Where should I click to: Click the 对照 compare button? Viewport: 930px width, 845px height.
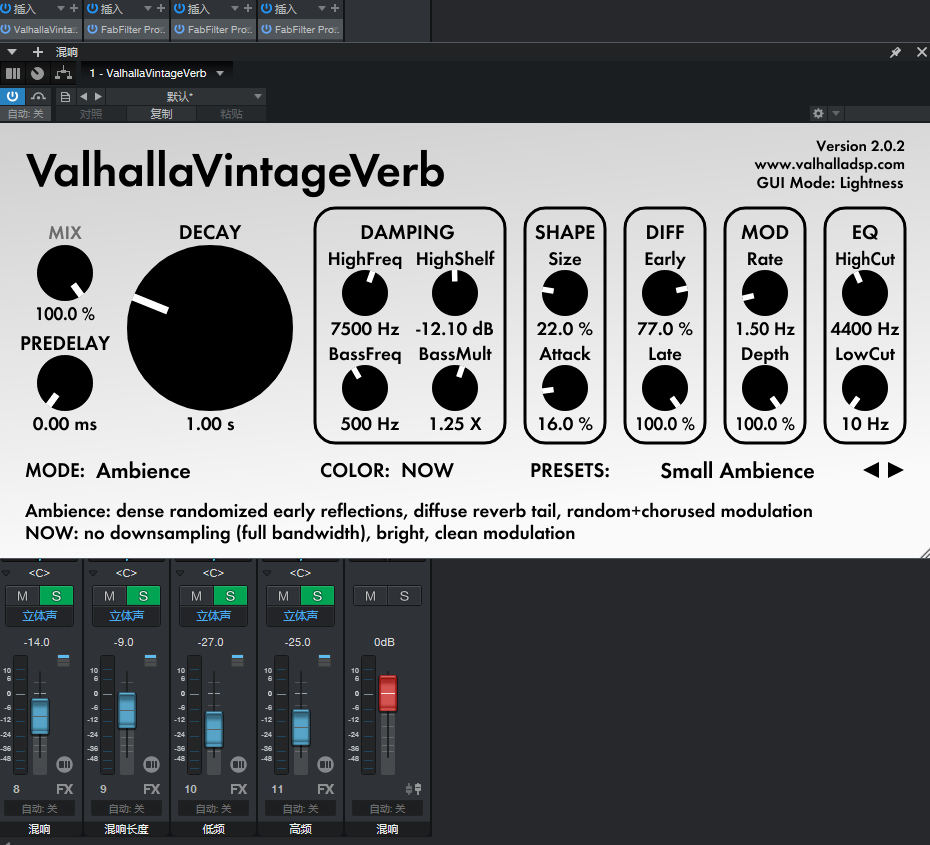pyautogui.click(x=91, y=114)
